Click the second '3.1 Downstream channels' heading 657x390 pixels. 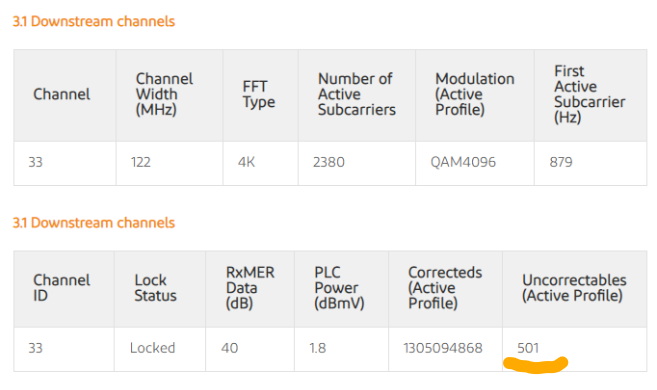pyautogui.click(x=93, y=222)
